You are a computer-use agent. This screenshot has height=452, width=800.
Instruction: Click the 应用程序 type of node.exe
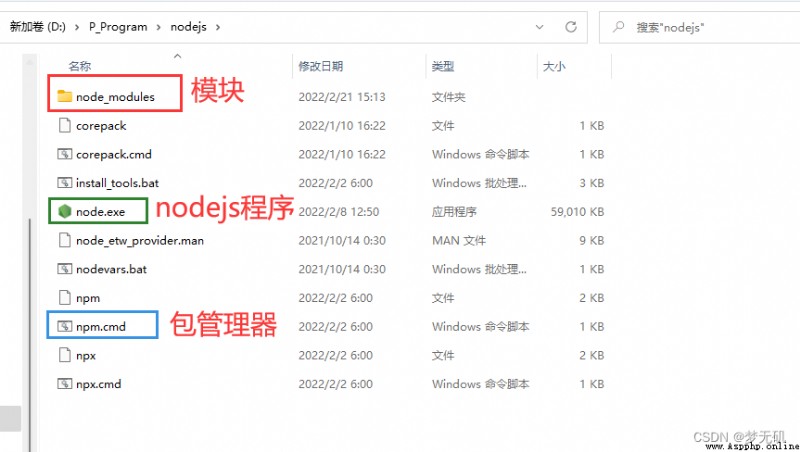tap(454, 212)
